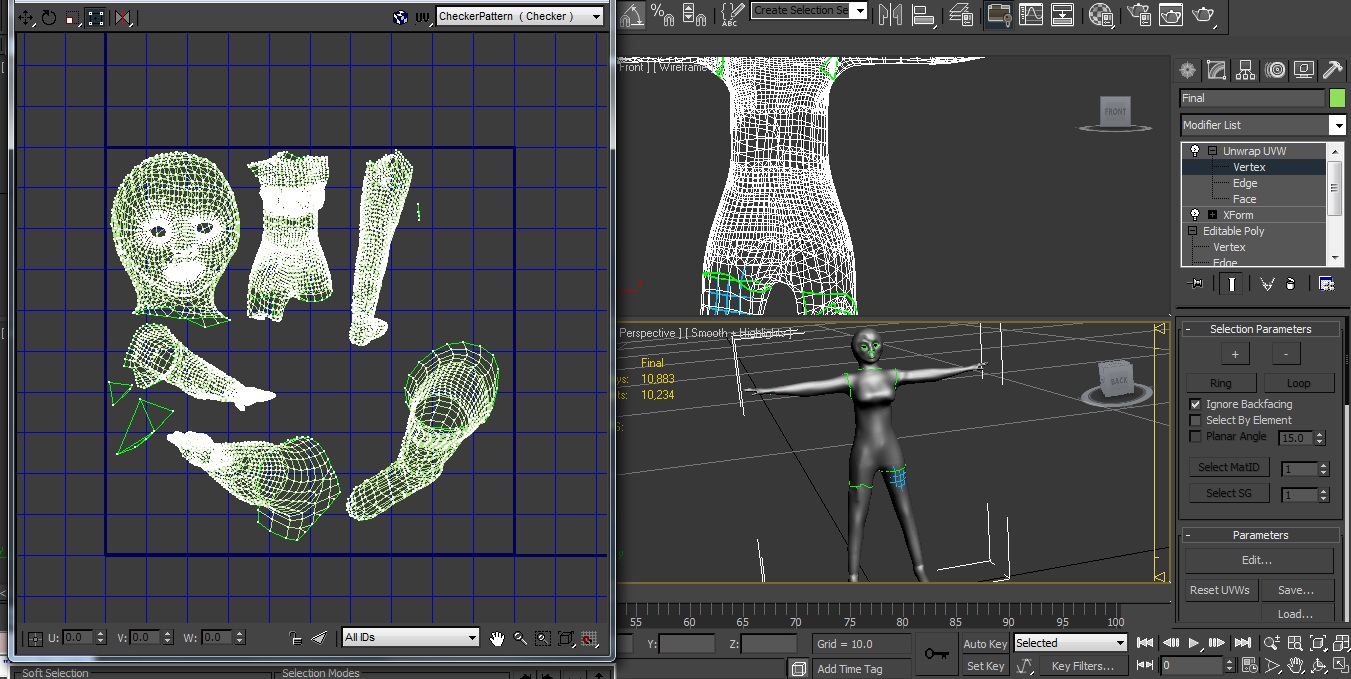
Task: Click the Play Animation button
Action: [x=1194, y=643]
